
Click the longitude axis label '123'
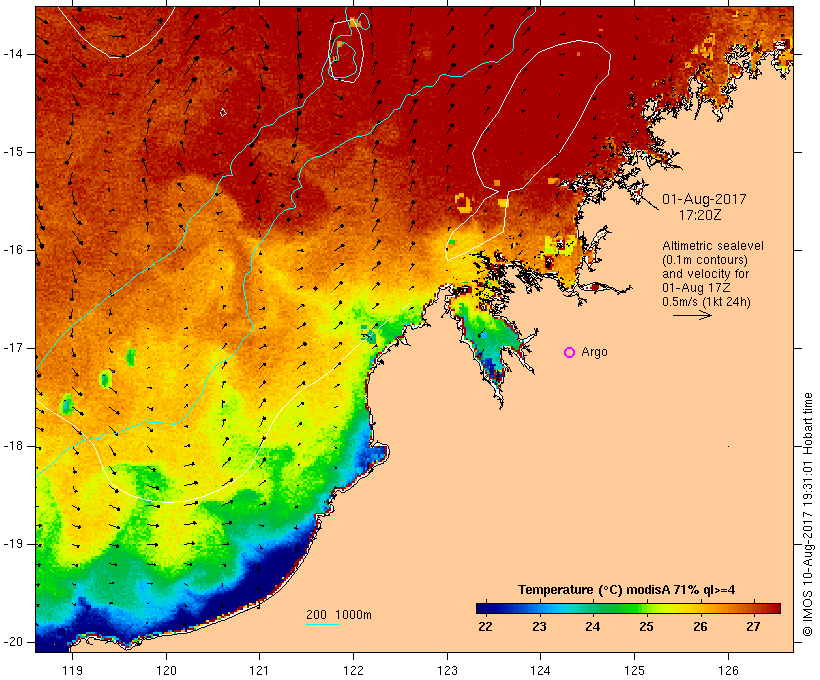click(x=447, y=671)
